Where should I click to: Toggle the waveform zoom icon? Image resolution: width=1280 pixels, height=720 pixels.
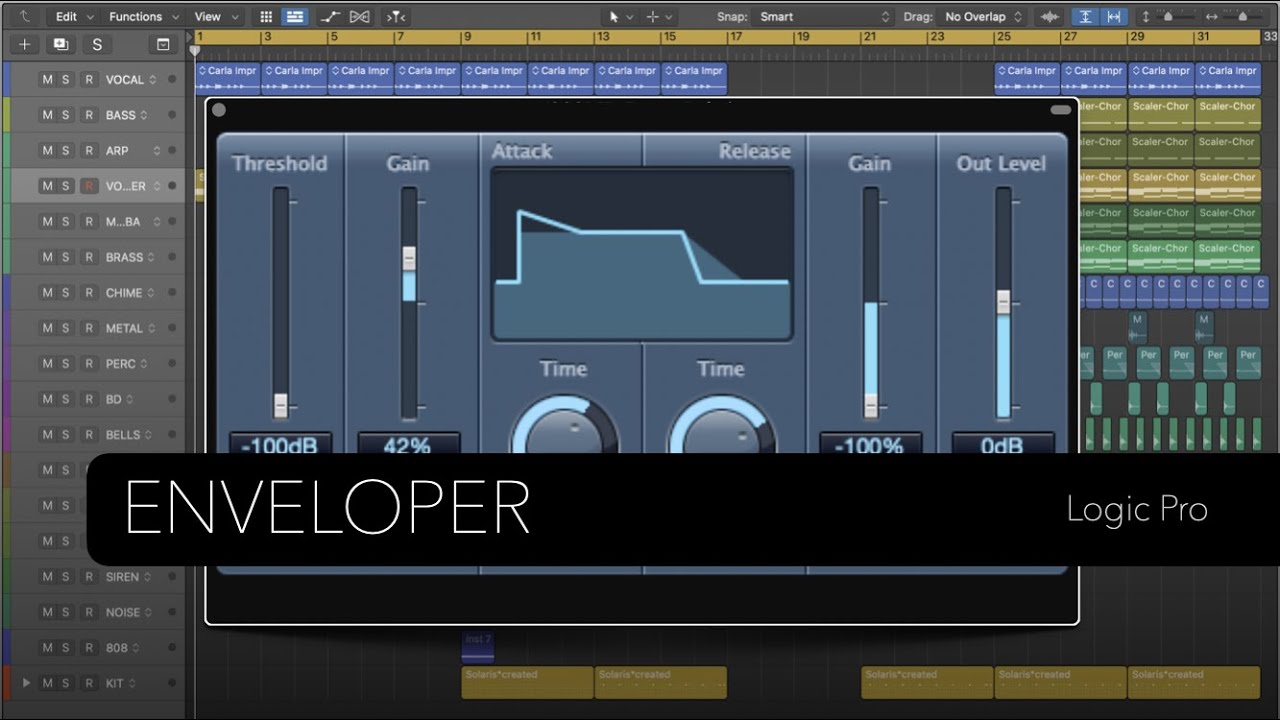point(1050,16)
